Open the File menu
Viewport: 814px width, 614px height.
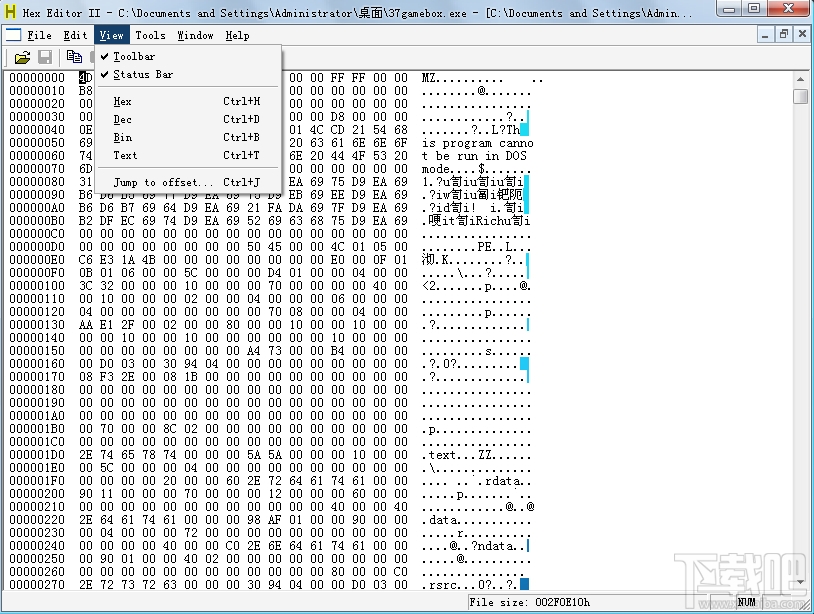(x=39, y=34)
